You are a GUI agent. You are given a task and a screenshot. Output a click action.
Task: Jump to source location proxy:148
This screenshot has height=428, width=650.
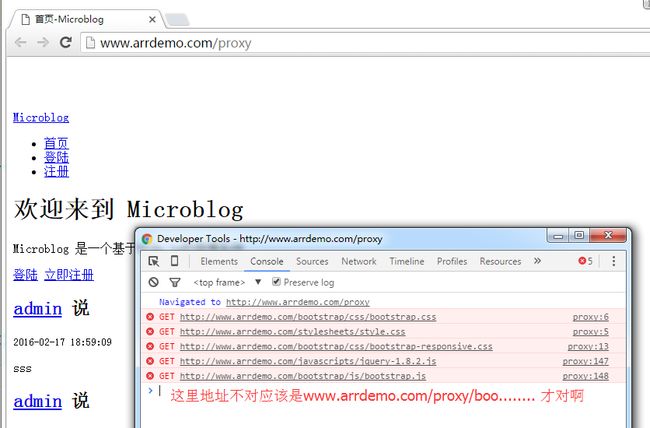tap(586, 376)
